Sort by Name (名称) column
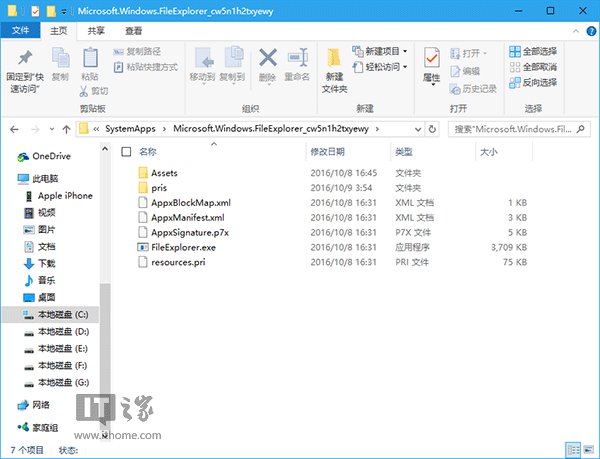600x459 pixels. coord(148,152)
